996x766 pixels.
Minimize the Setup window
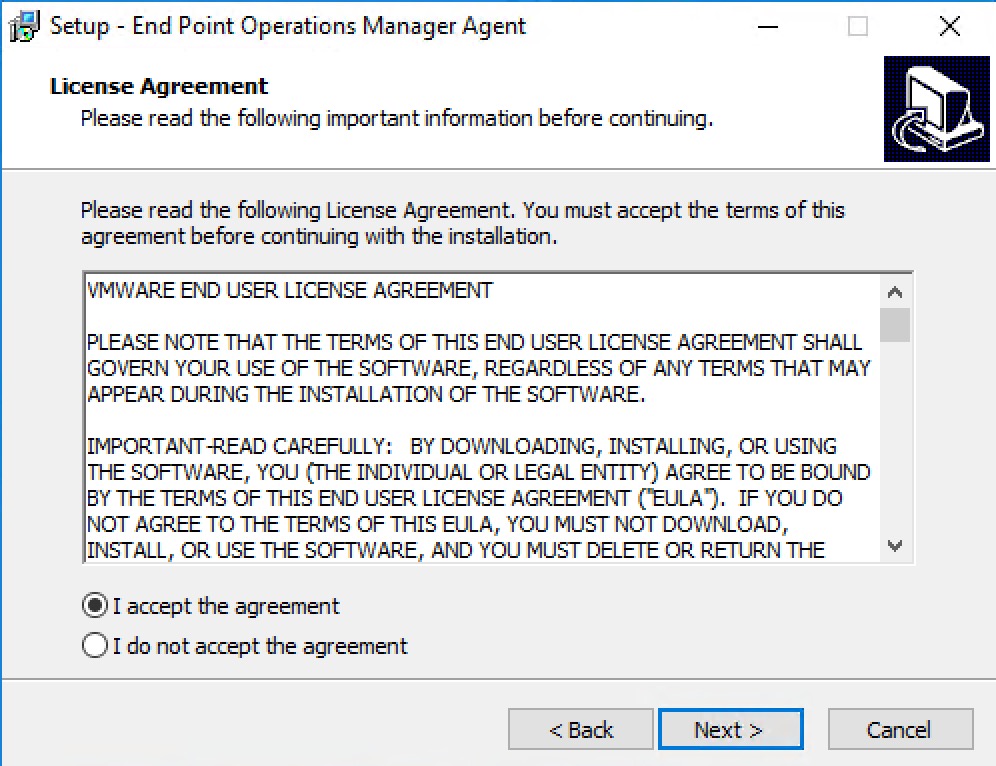tap(768, 27)
